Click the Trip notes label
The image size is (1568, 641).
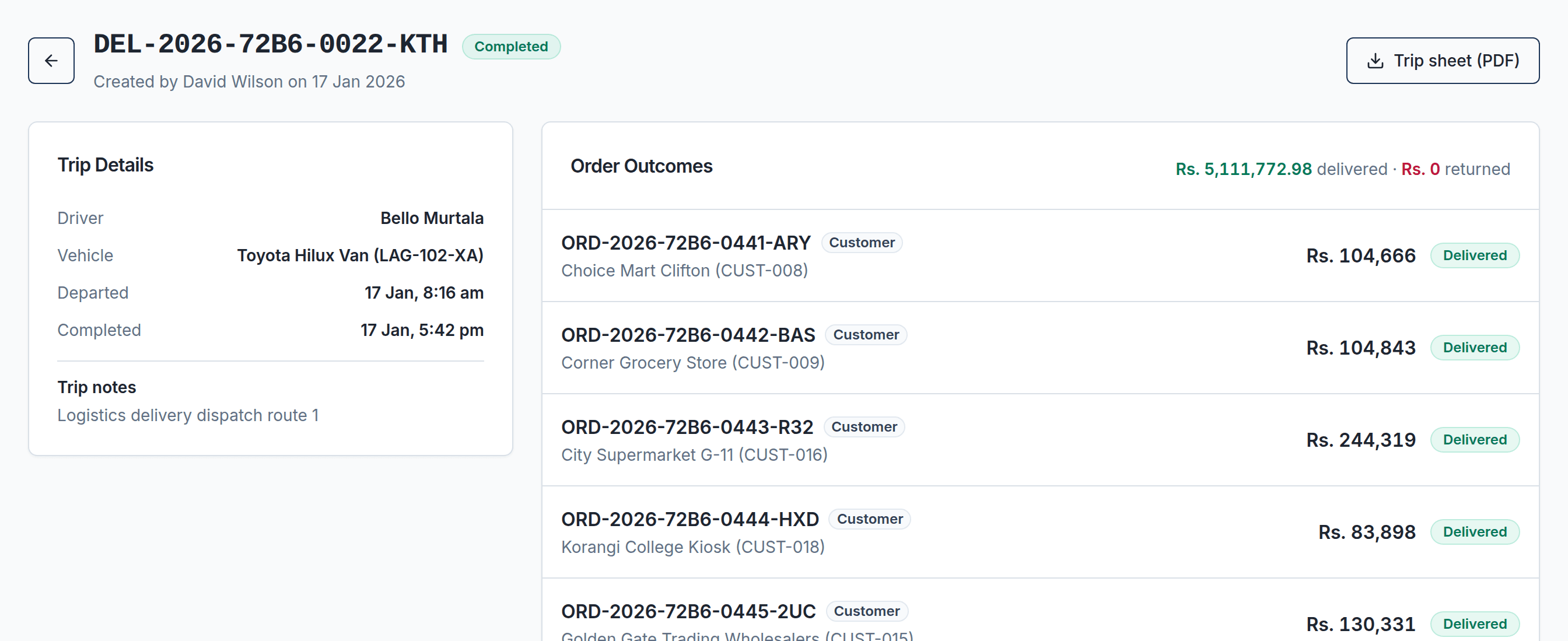(97, 387)
